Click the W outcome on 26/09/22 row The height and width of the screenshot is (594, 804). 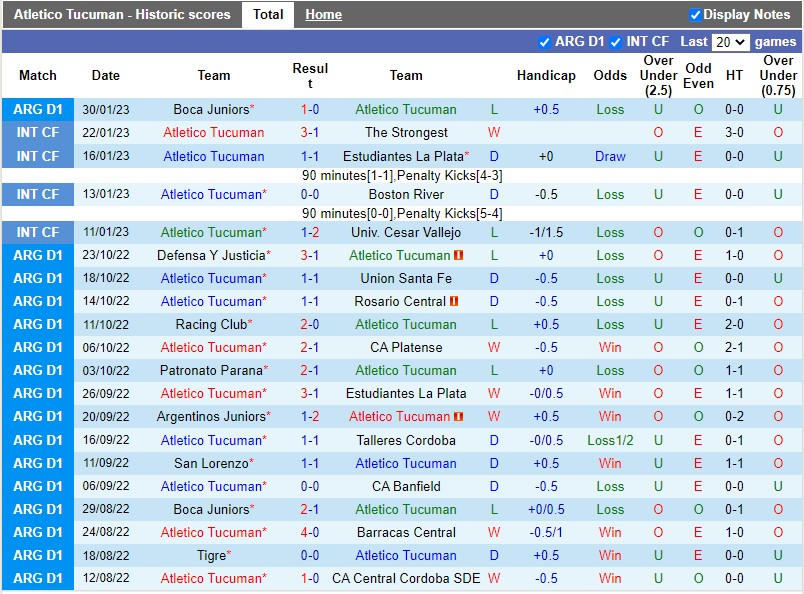(x=494, y=393)
